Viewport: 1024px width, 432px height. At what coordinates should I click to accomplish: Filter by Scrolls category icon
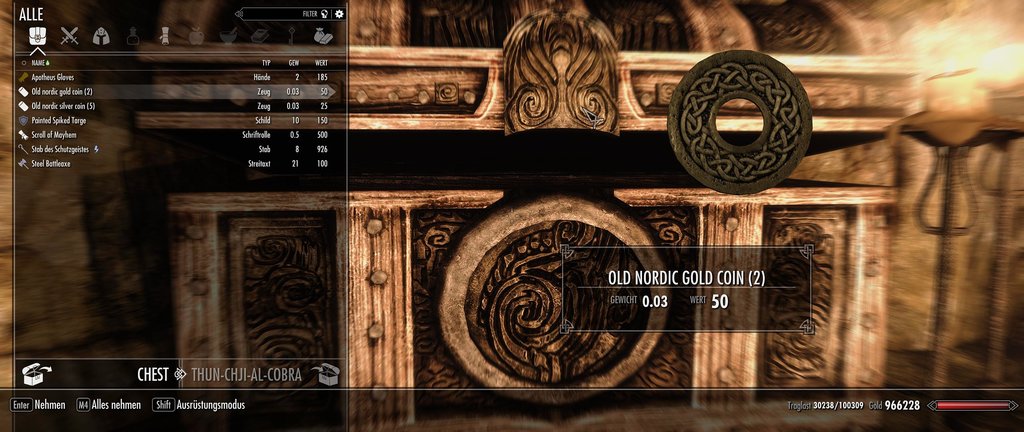(x=165, y=36)
